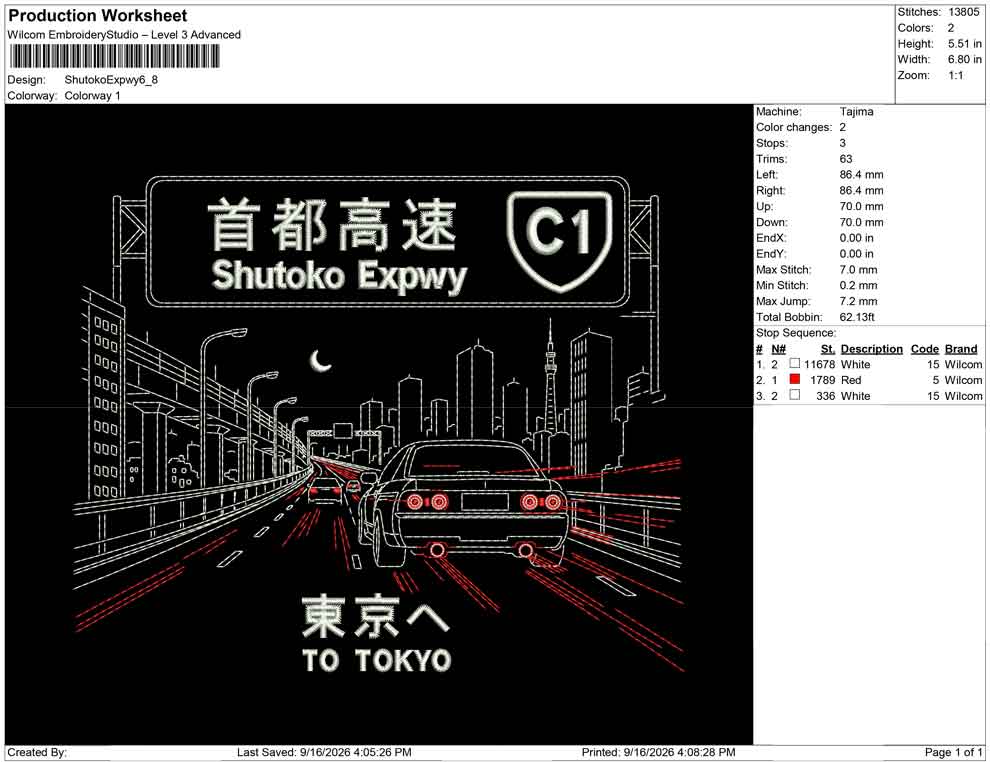Click the 'EndX:' label
The height and width of the screenshot is (762, 990).
click(x=771, y=237)
